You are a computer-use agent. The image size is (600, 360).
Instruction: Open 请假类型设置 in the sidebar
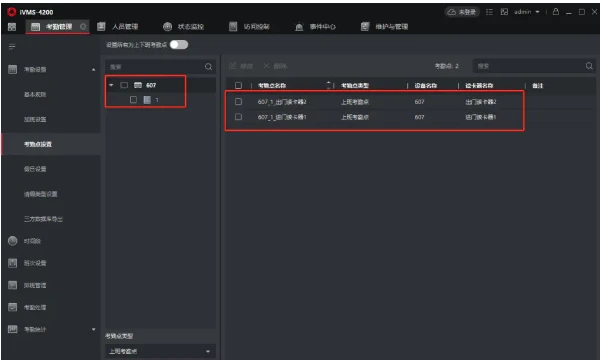[x=41, y=194]
